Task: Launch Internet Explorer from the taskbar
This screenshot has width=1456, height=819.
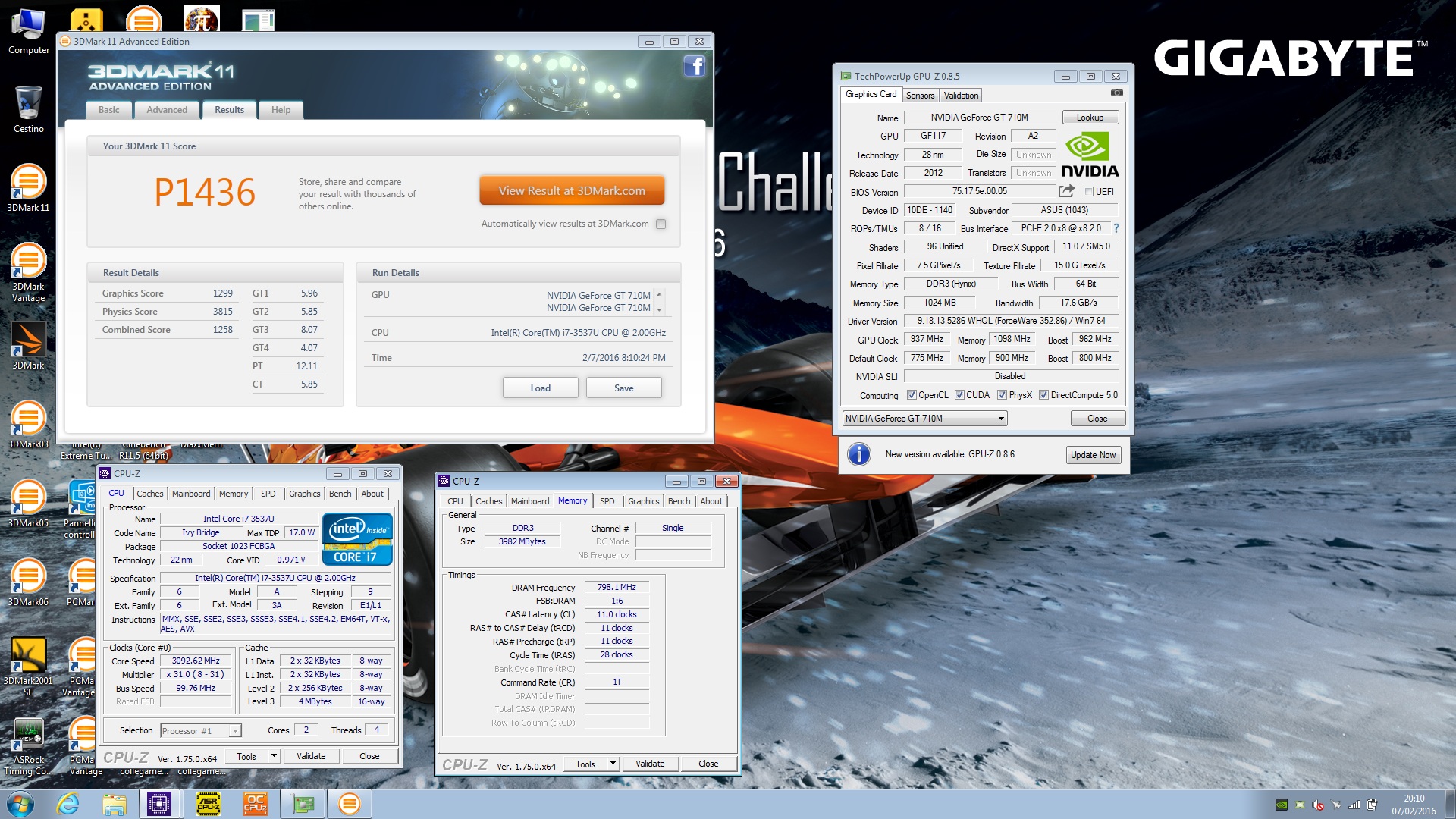Action: 68,804
